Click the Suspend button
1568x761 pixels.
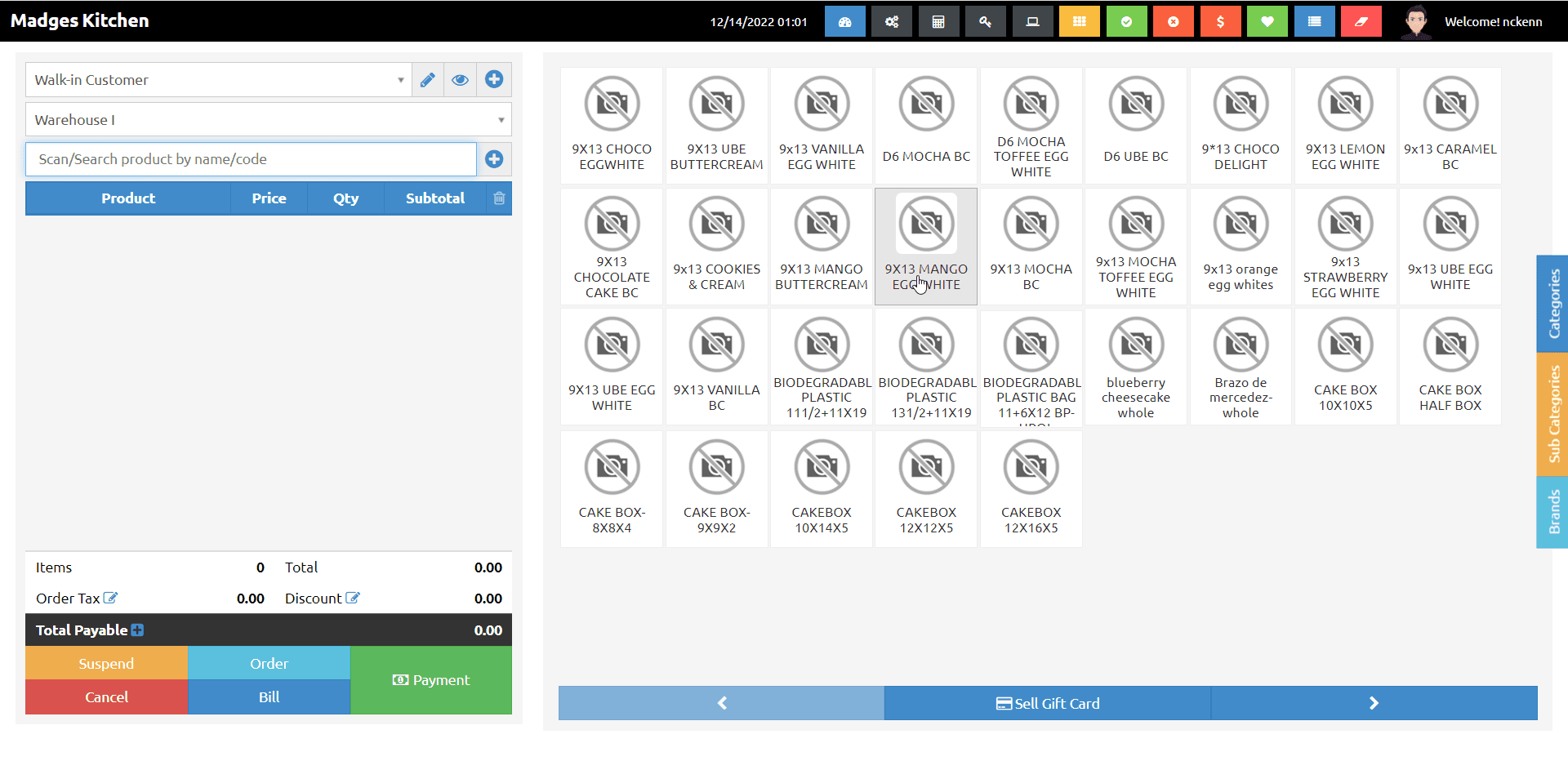pyautogui.click(x=106, y=663)
